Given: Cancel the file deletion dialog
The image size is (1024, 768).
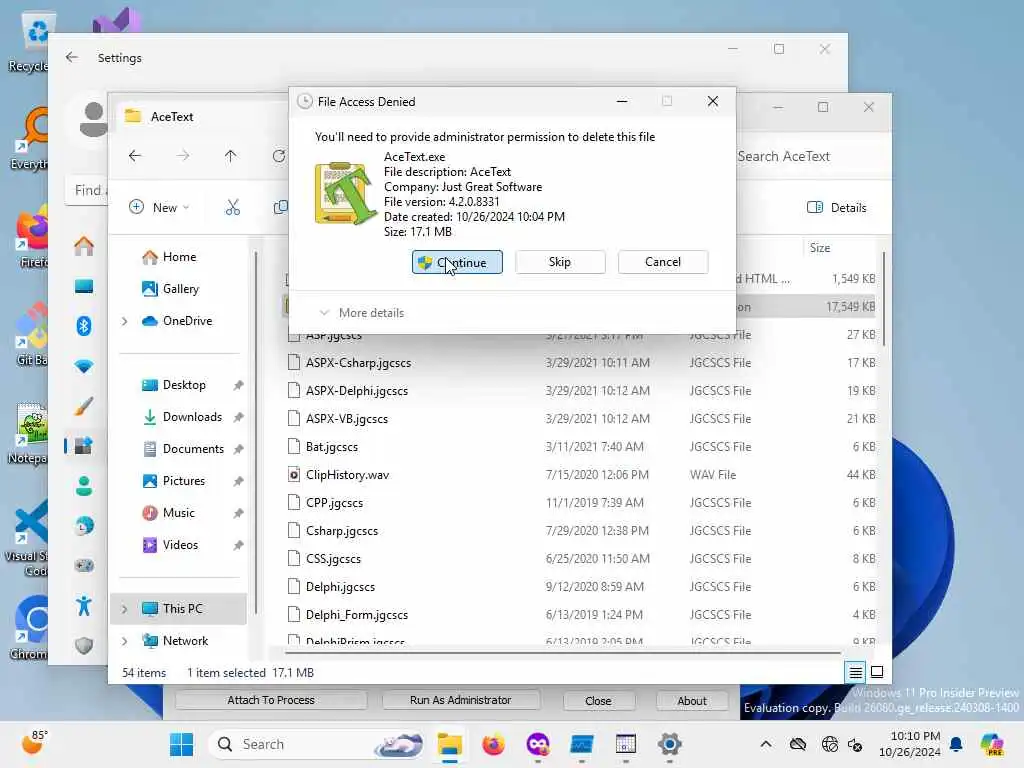Looking at the screenshot, I should pyautogui.click(x=663, y=262).
